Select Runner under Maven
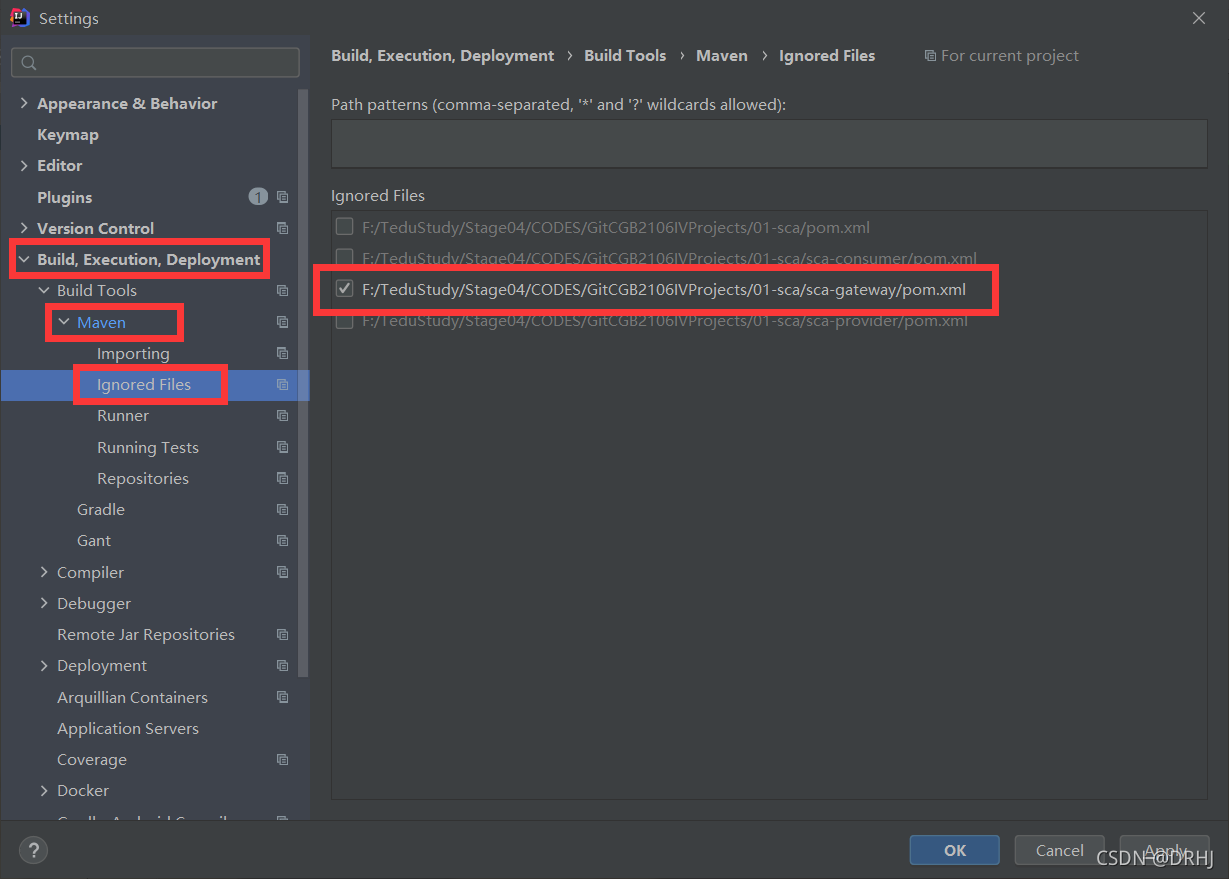Viewport: 1229px width, 879px height. point(123,416)
